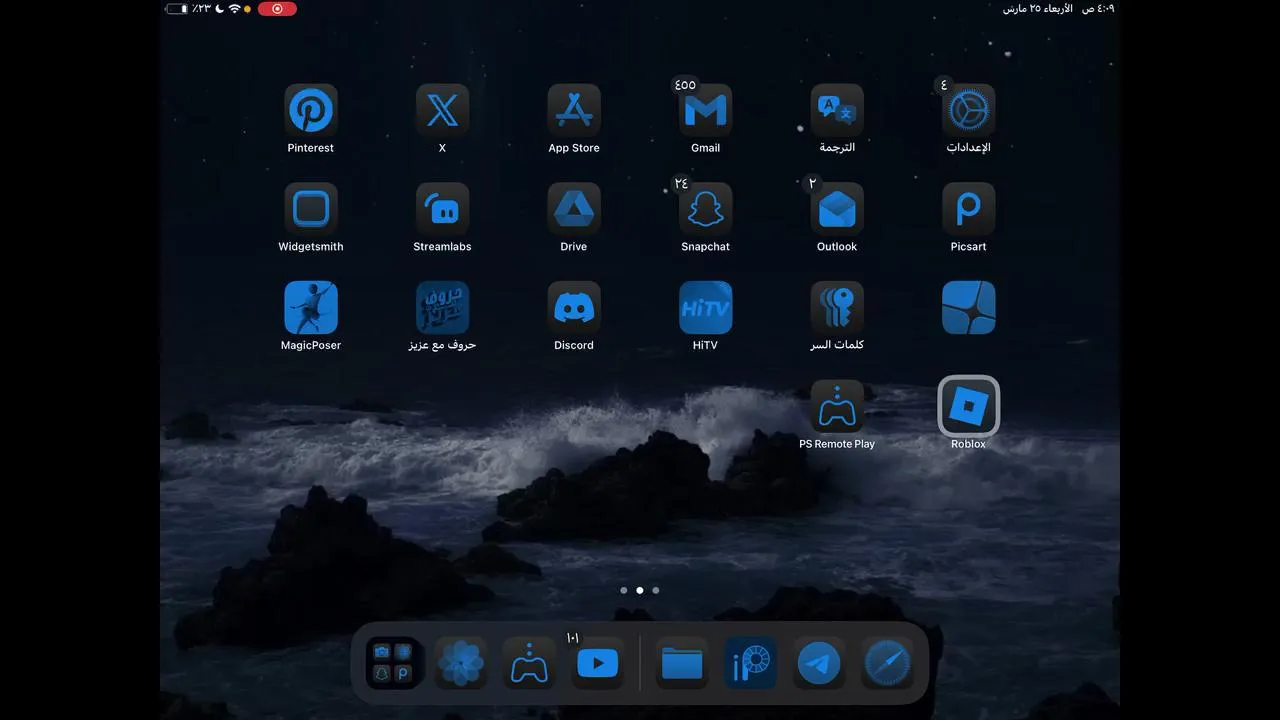Tap the 'Widgetsmith' label text
This screenshot has width=1280, height=720.
click(311, 247)
